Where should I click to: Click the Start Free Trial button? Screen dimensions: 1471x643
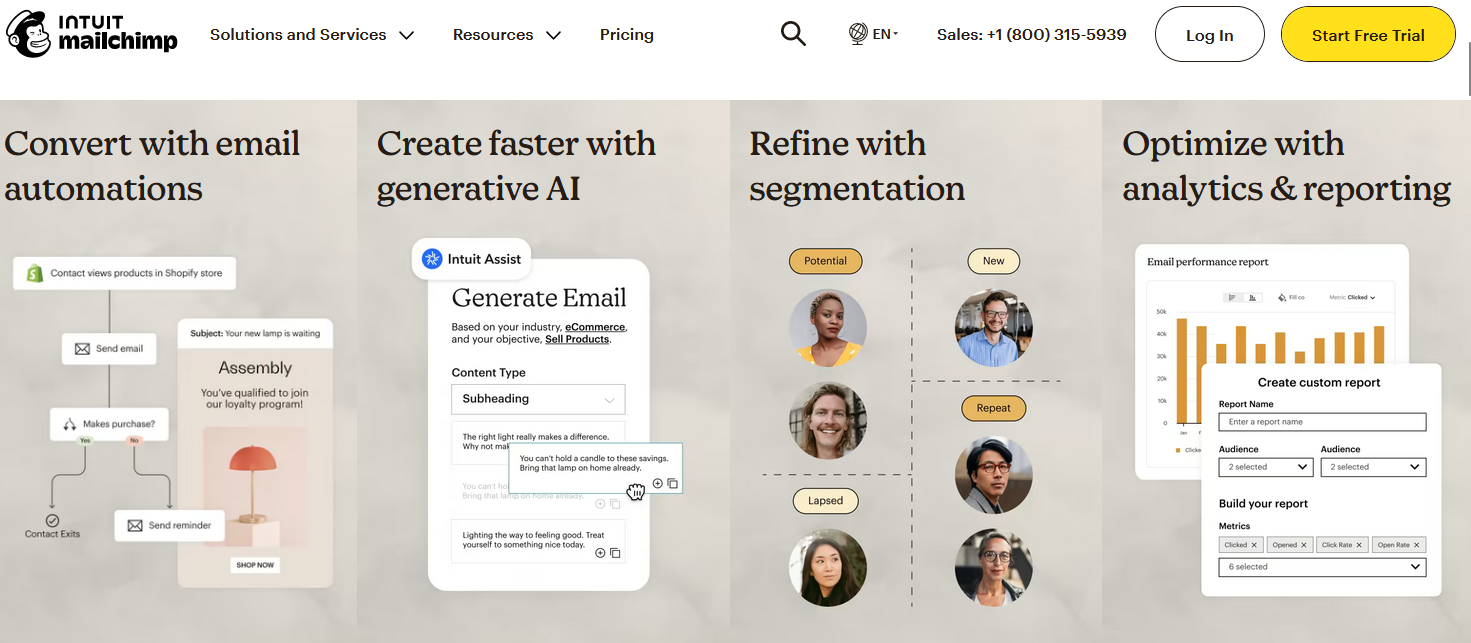(1368, 33)
